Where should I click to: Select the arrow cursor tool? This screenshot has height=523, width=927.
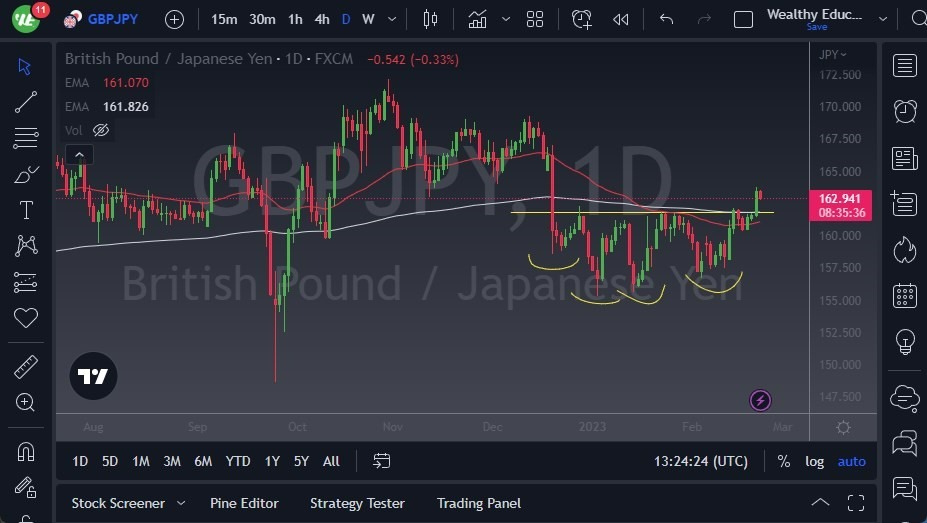tap(25, 66)
